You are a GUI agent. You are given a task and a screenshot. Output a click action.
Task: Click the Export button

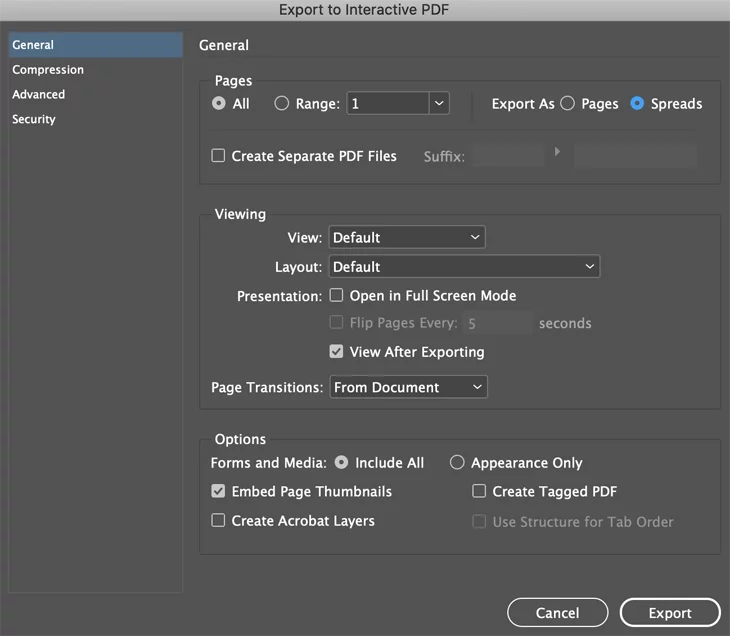point(670,613)
